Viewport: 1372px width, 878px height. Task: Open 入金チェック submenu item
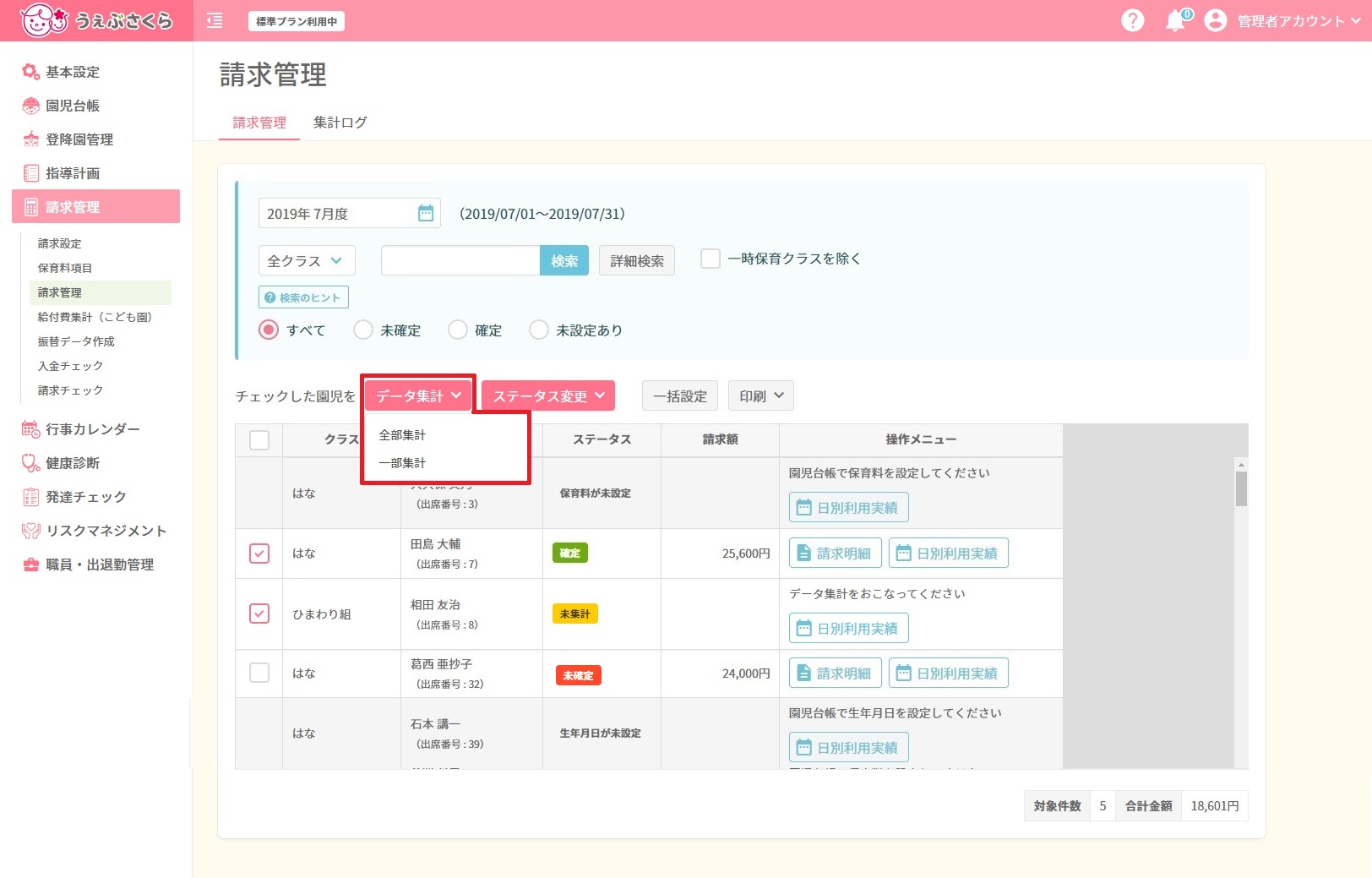70,366
